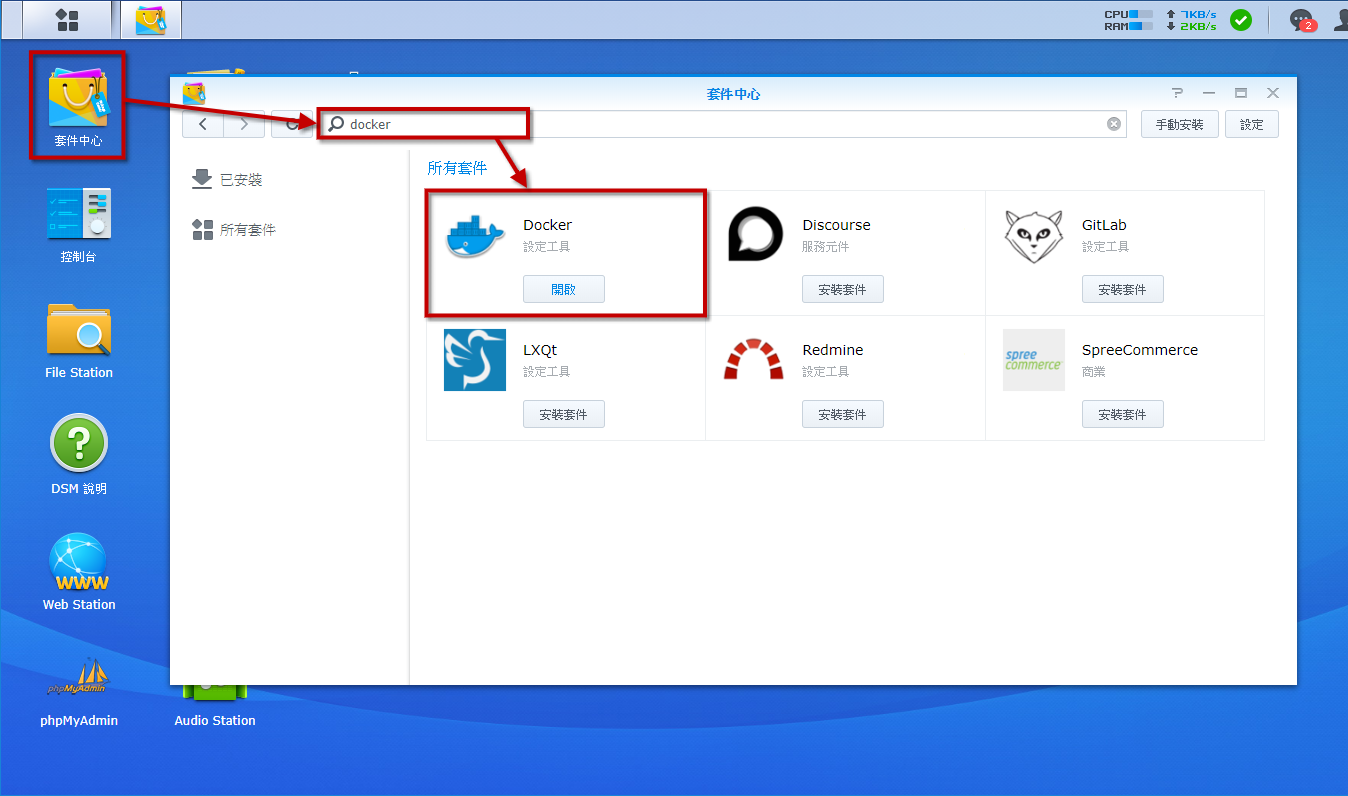Open Audio Station desktop icon

(215, 705)
